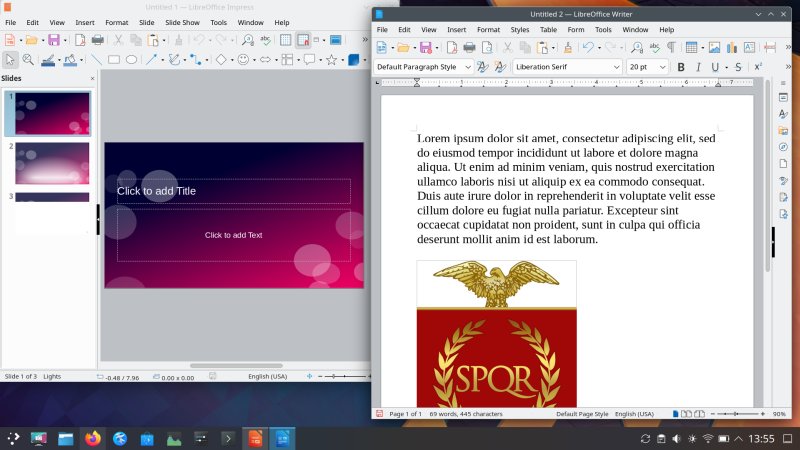Open Print Preview in Writer toolbar
Image resolution: width=800 pixels, height=450 pixels.
coord(487,47)
